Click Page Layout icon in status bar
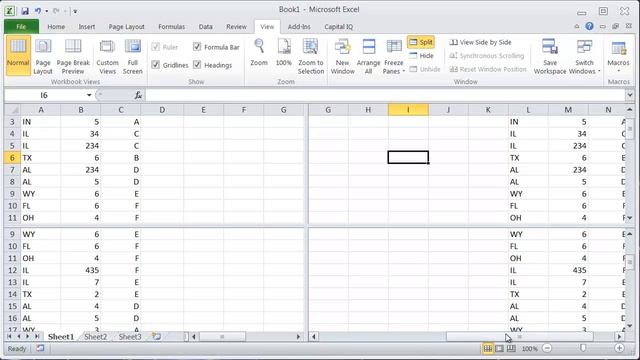The width and height of the screenshot is (640, 360). pyautogui.click(x=499, y=349)
